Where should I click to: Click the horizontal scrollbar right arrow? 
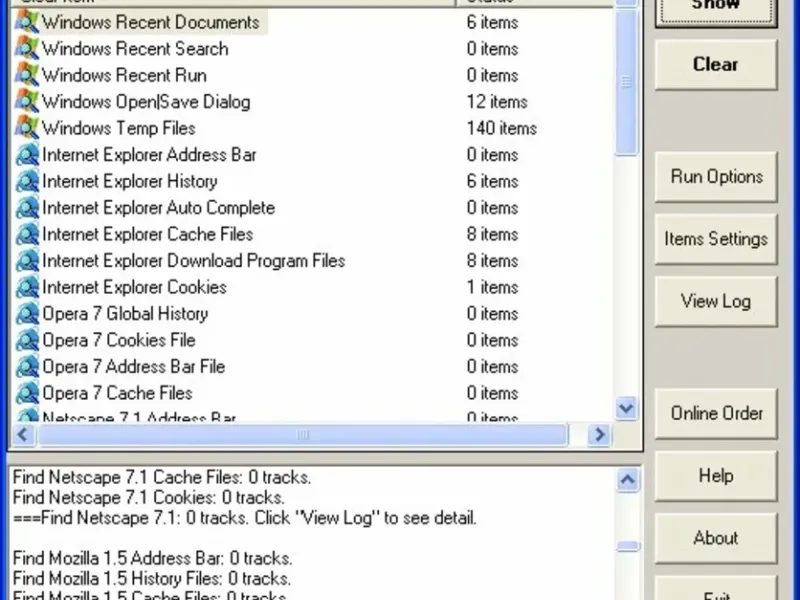(x=599, y=435)
